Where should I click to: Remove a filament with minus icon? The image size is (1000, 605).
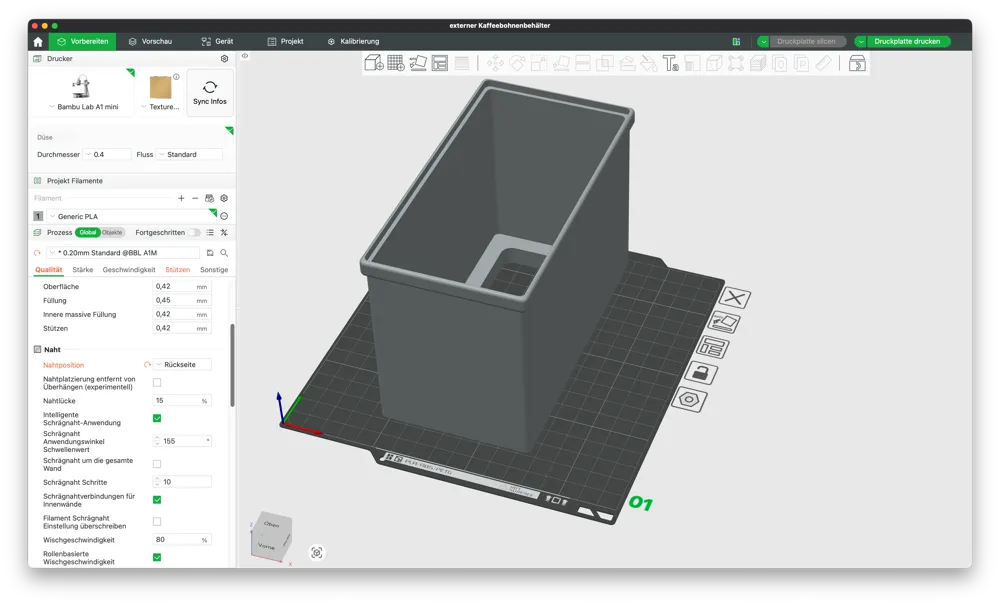(x=195, y=198)
